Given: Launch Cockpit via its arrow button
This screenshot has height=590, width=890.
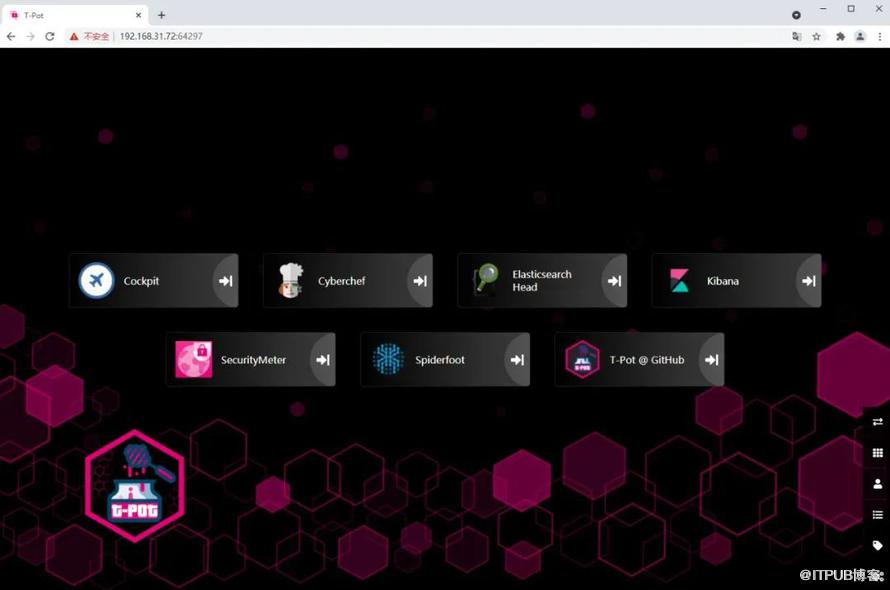Looking at the screenshot, I should [226, 281].
